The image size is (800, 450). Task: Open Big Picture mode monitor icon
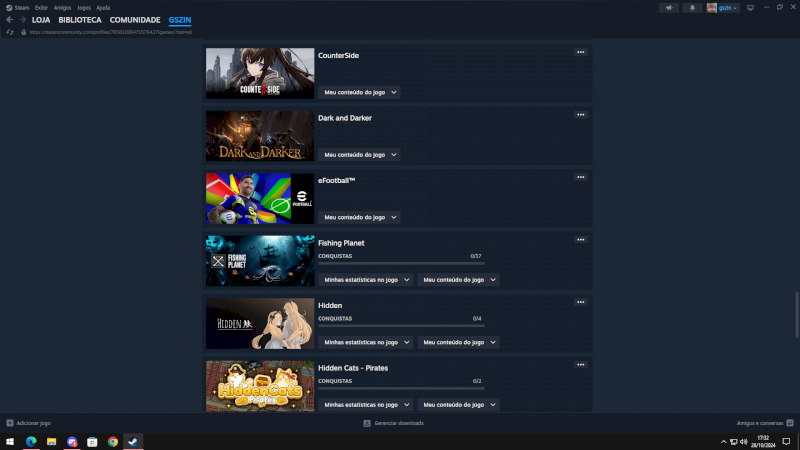point(750,8)
